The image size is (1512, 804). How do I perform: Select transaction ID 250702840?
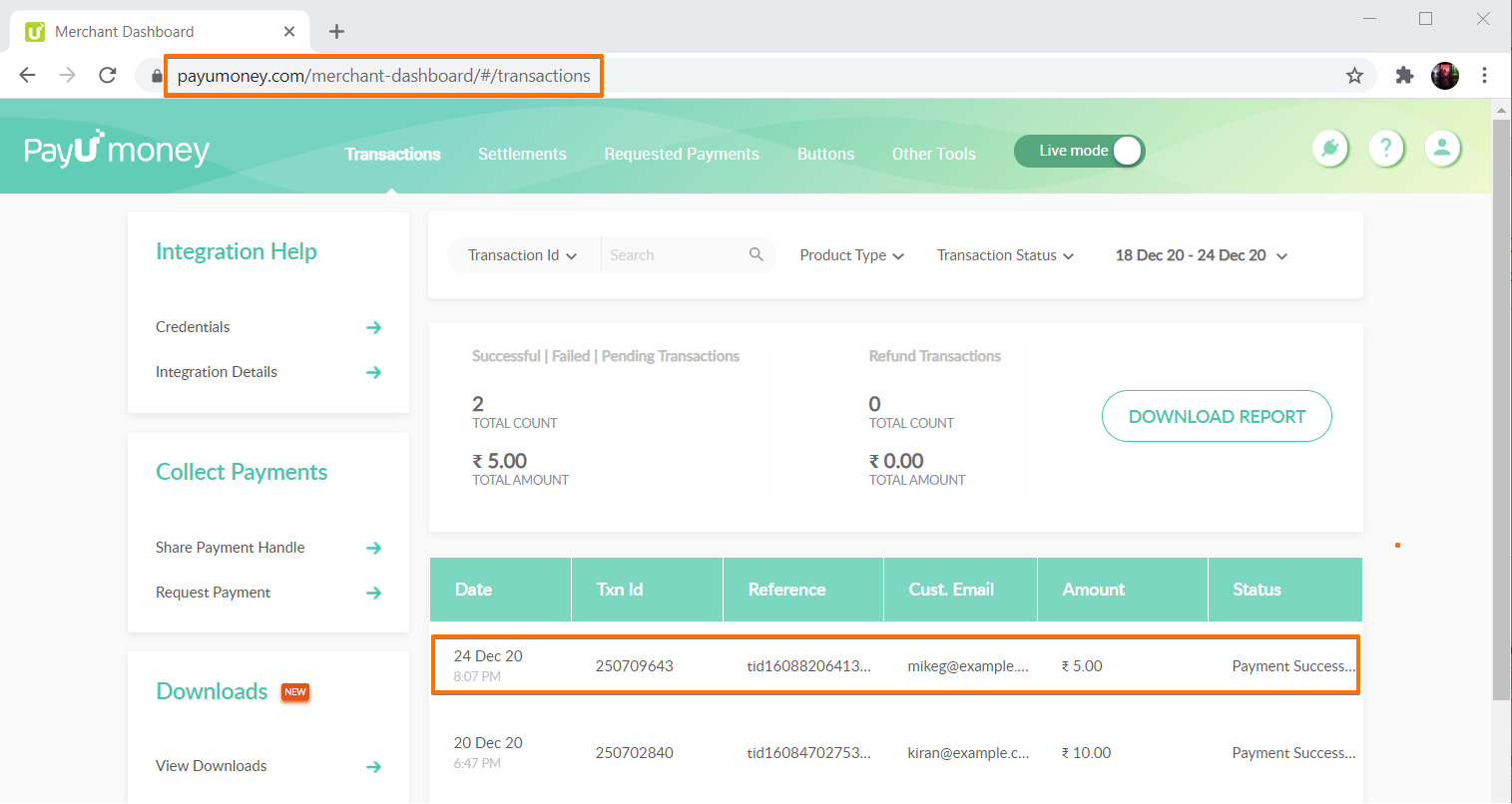[635, 753]
